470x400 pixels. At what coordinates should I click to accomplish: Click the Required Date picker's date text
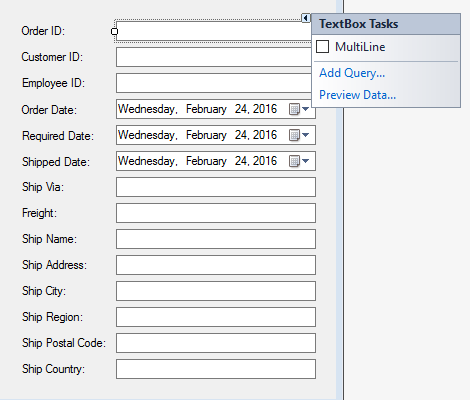(198, 135)
